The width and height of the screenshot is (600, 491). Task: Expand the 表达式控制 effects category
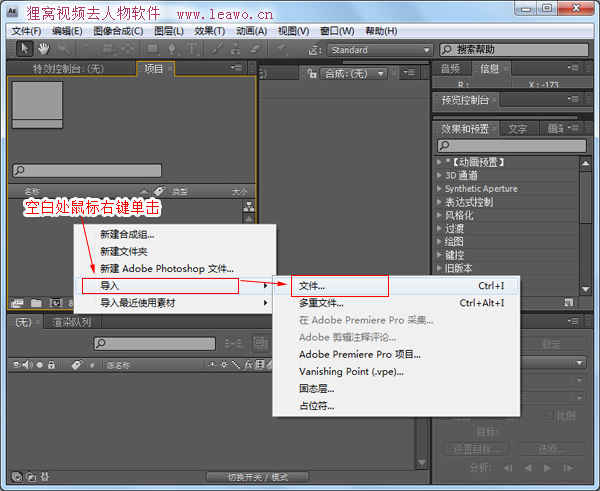pyautogui.click(x=439, y=202)
